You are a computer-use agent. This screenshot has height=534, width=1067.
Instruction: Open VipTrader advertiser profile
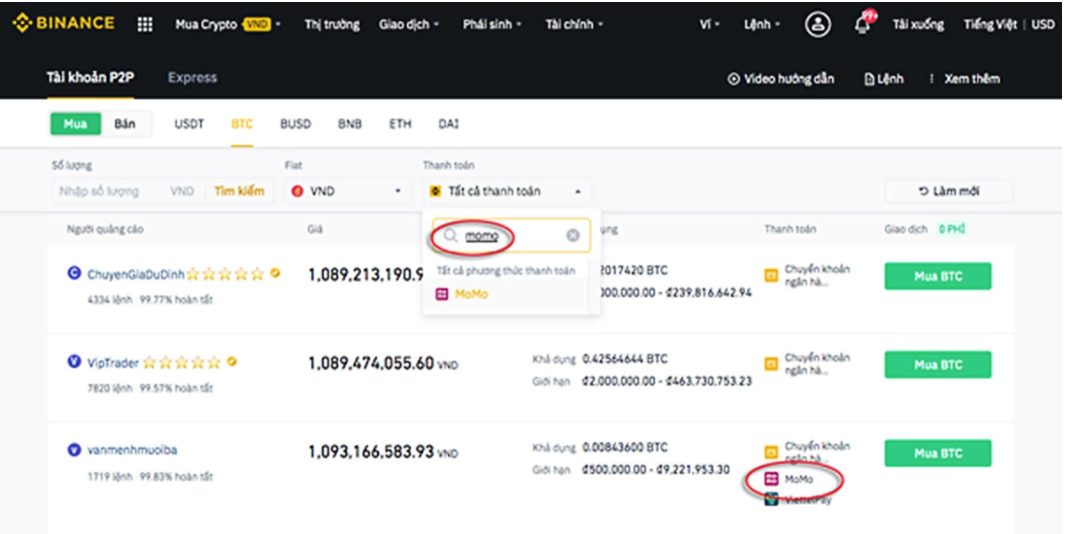tap(113, 363)
